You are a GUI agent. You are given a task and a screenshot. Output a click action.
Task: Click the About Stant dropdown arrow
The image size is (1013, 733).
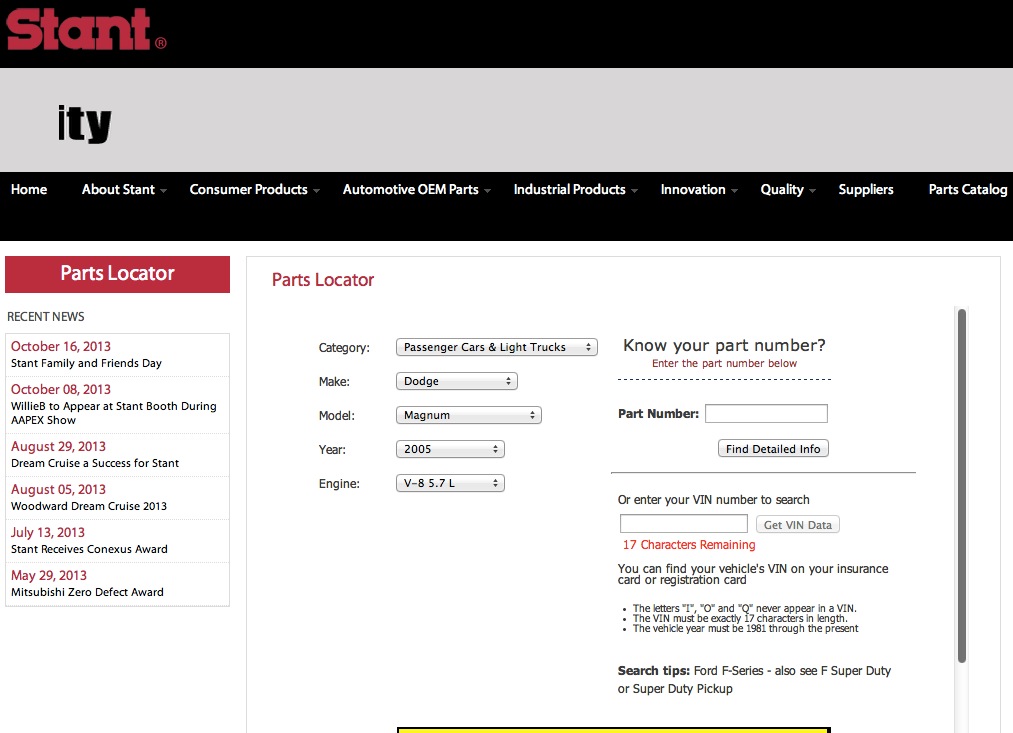163,191
